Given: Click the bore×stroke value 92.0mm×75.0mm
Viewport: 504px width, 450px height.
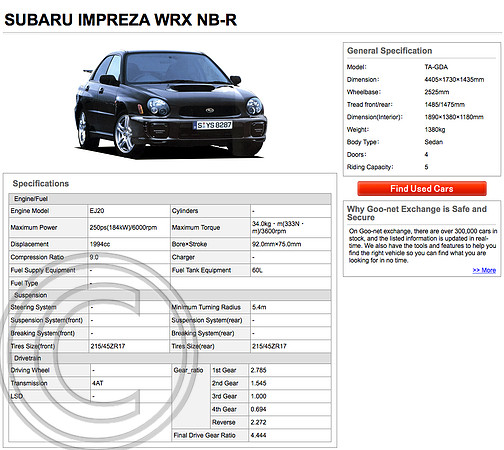Looking at the screenshot, I should pyautogui.click(x=276, y=244).
